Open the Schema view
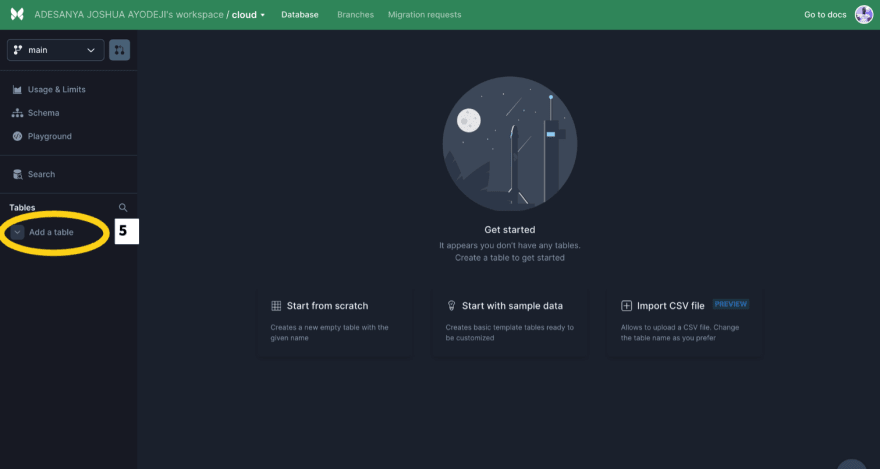 [43, 113]
